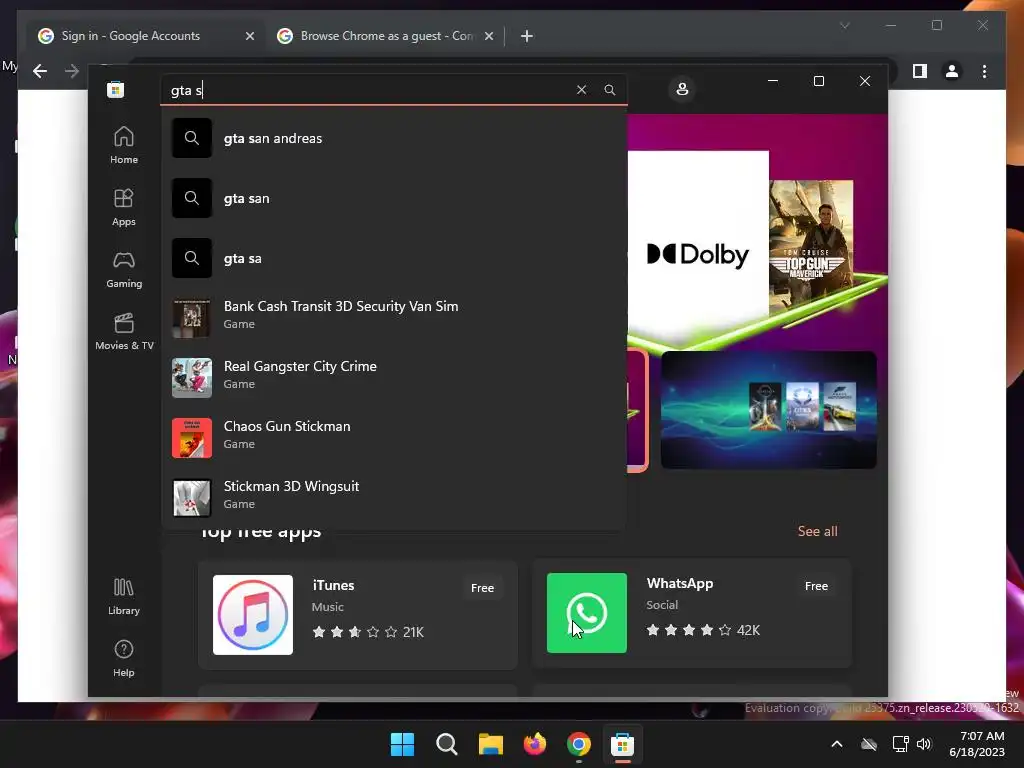Select the 'gta sa' search suggestion
This screenshot has height=768, width=1024.
point(394,258)
